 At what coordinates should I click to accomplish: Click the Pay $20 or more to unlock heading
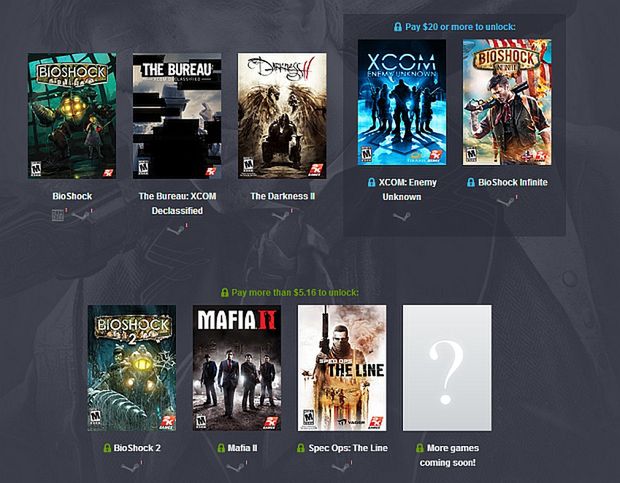pos(460,27)
